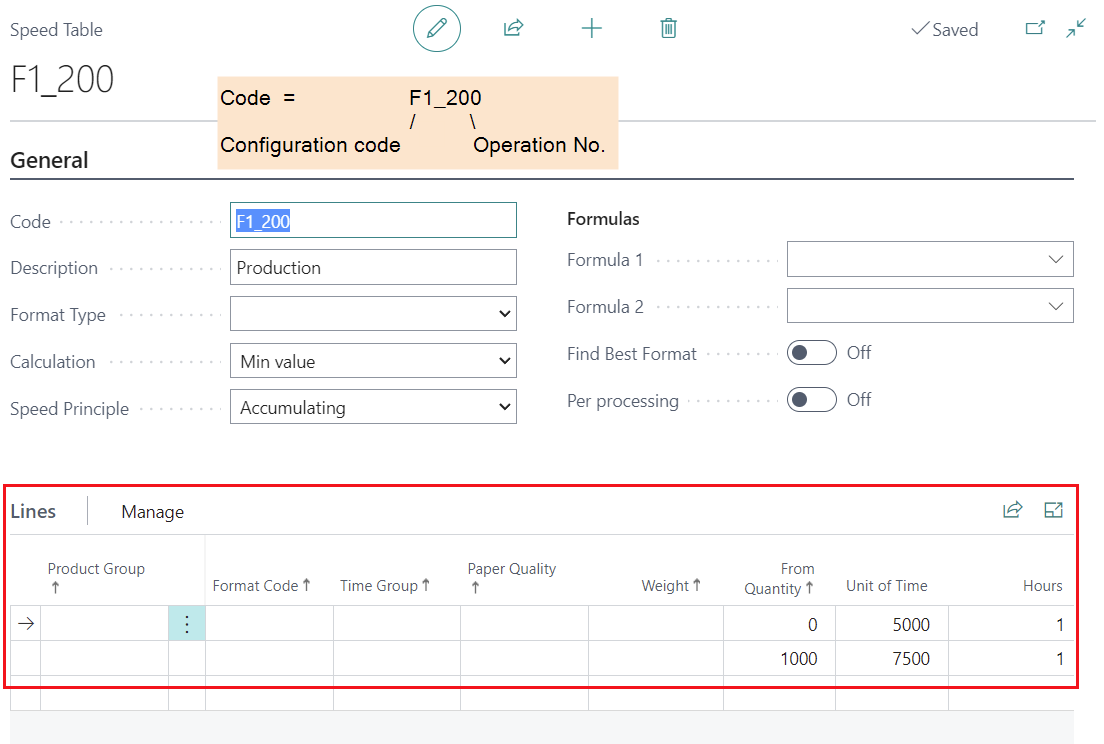Click the plus icon to create new

pyautogui.click(x=591, y=29)
